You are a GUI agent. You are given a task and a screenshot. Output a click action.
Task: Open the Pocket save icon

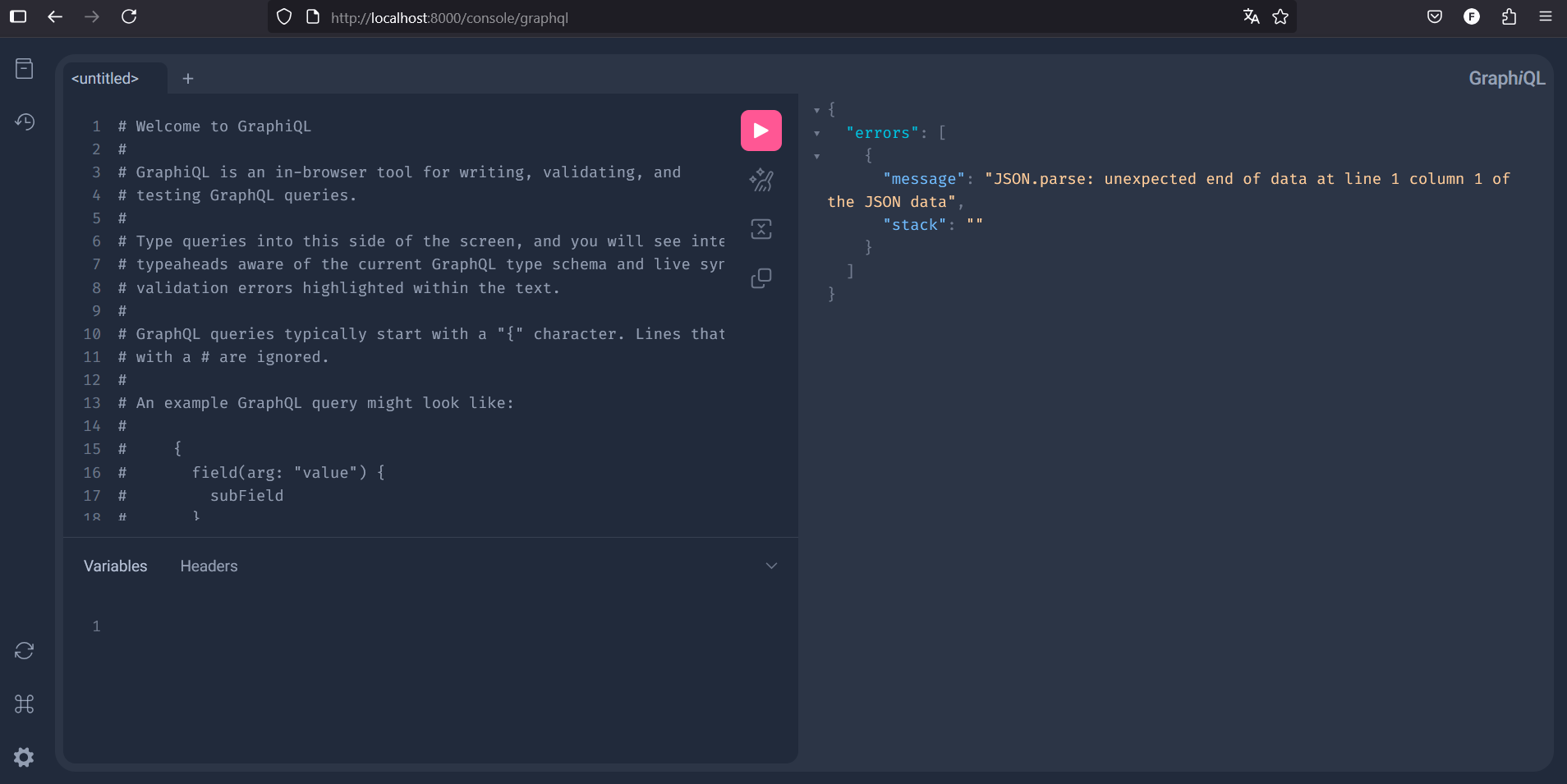point(1435,16)
